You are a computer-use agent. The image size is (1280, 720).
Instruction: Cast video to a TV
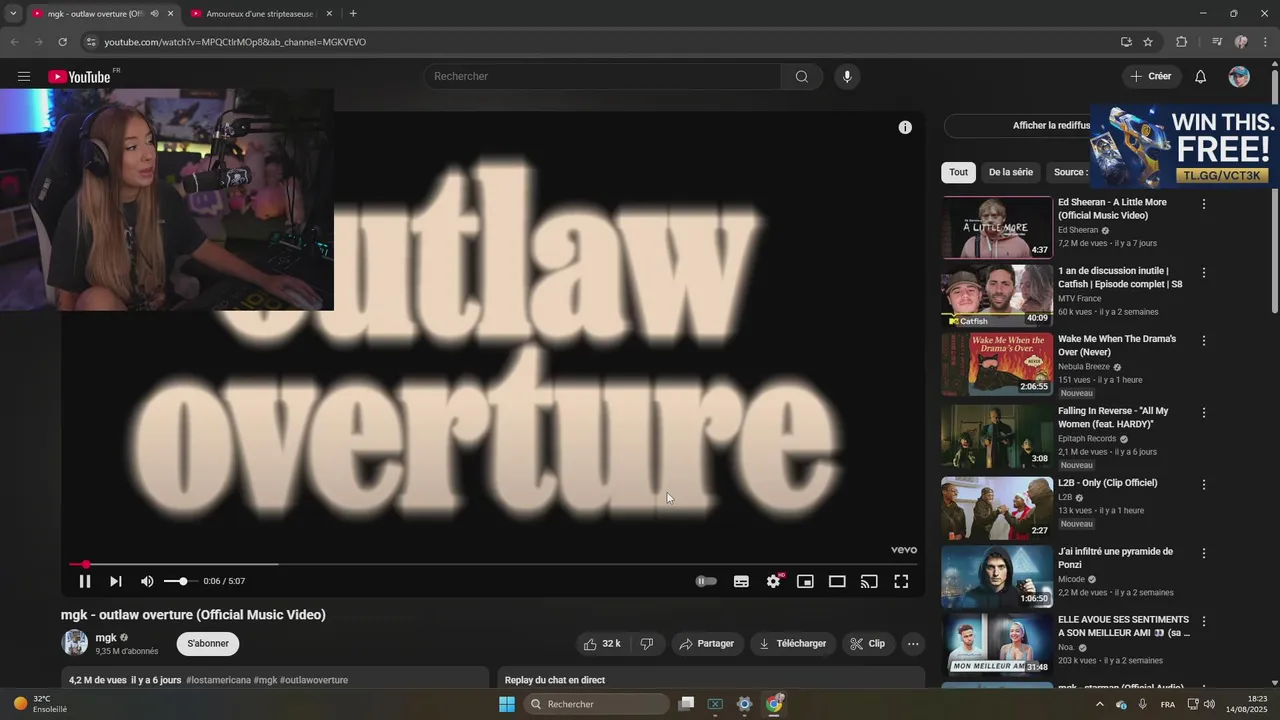pos(869,581)
